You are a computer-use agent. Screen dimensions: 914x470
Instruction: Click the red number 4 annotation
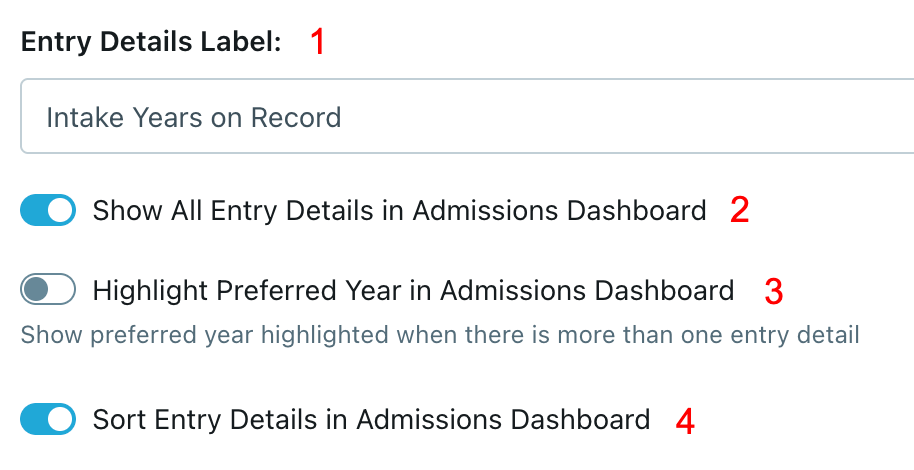[x=685, y=420]
